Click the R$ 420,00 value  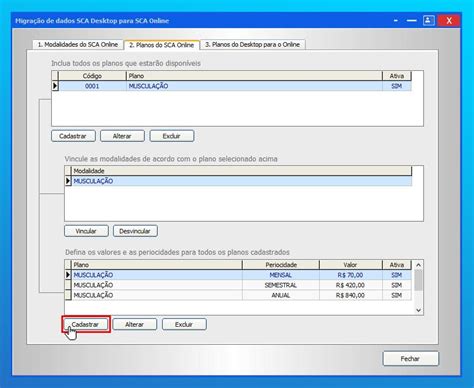(x=350, y=285)
